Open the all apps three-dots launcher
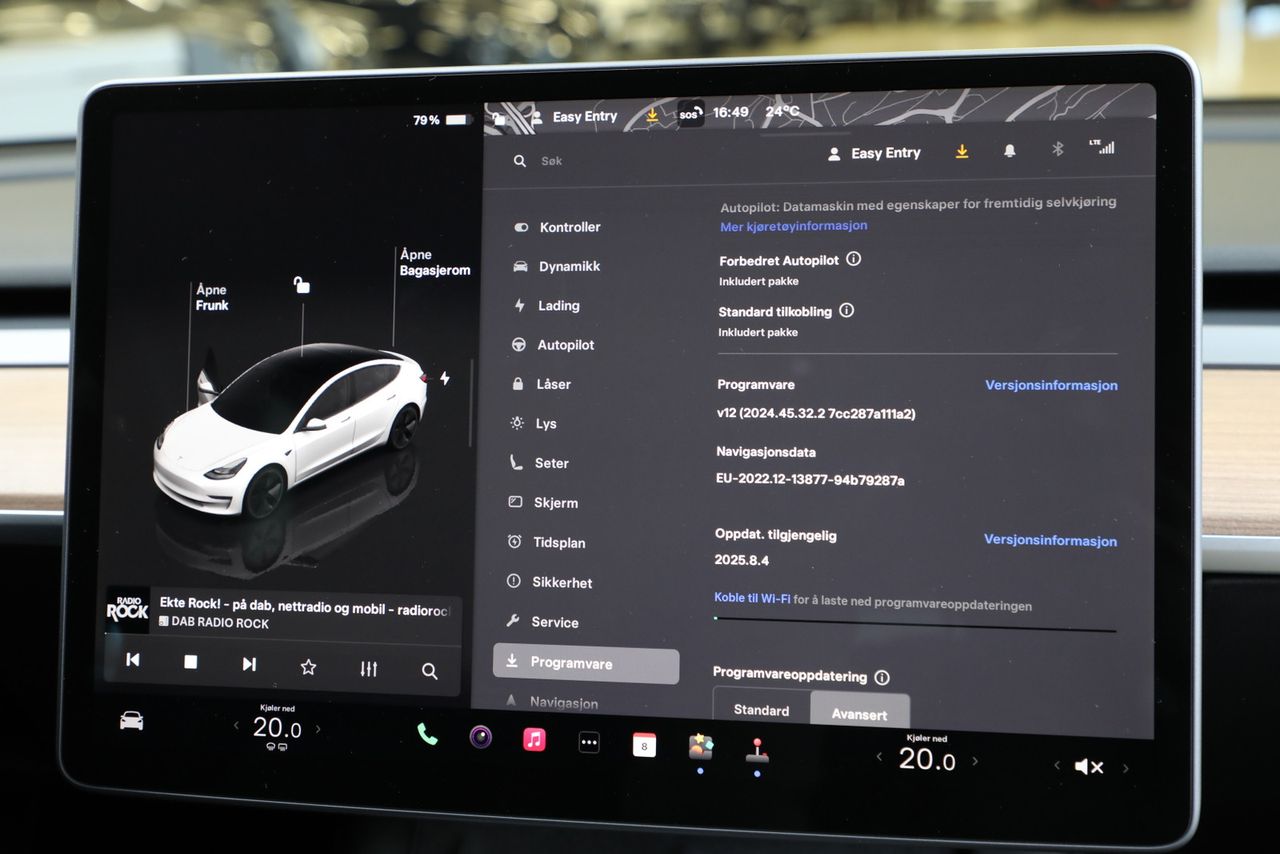This screenshot has width=1280, height=854. click(589, 742)
